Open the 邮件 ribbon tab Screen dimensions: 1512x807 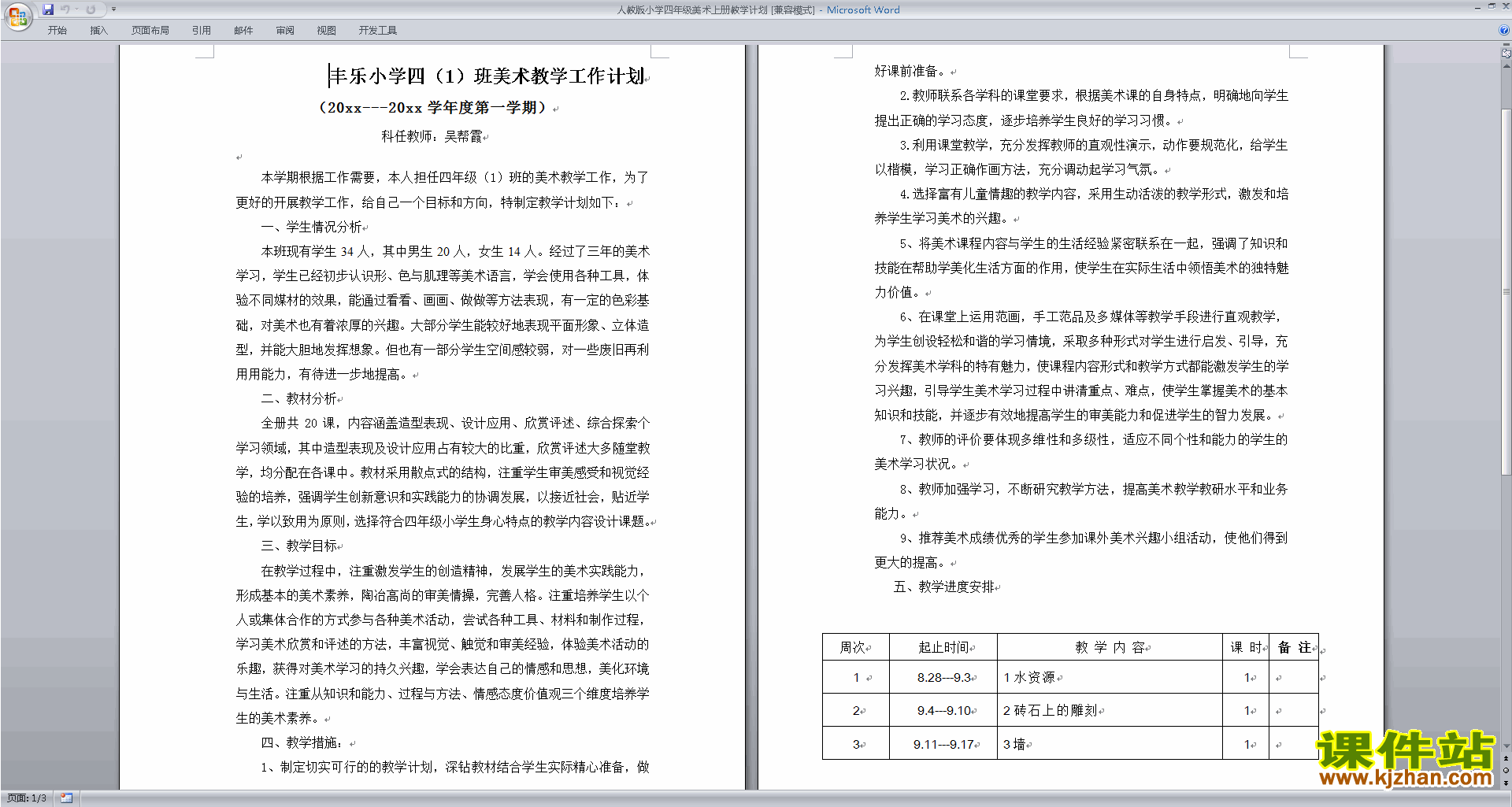243,31
